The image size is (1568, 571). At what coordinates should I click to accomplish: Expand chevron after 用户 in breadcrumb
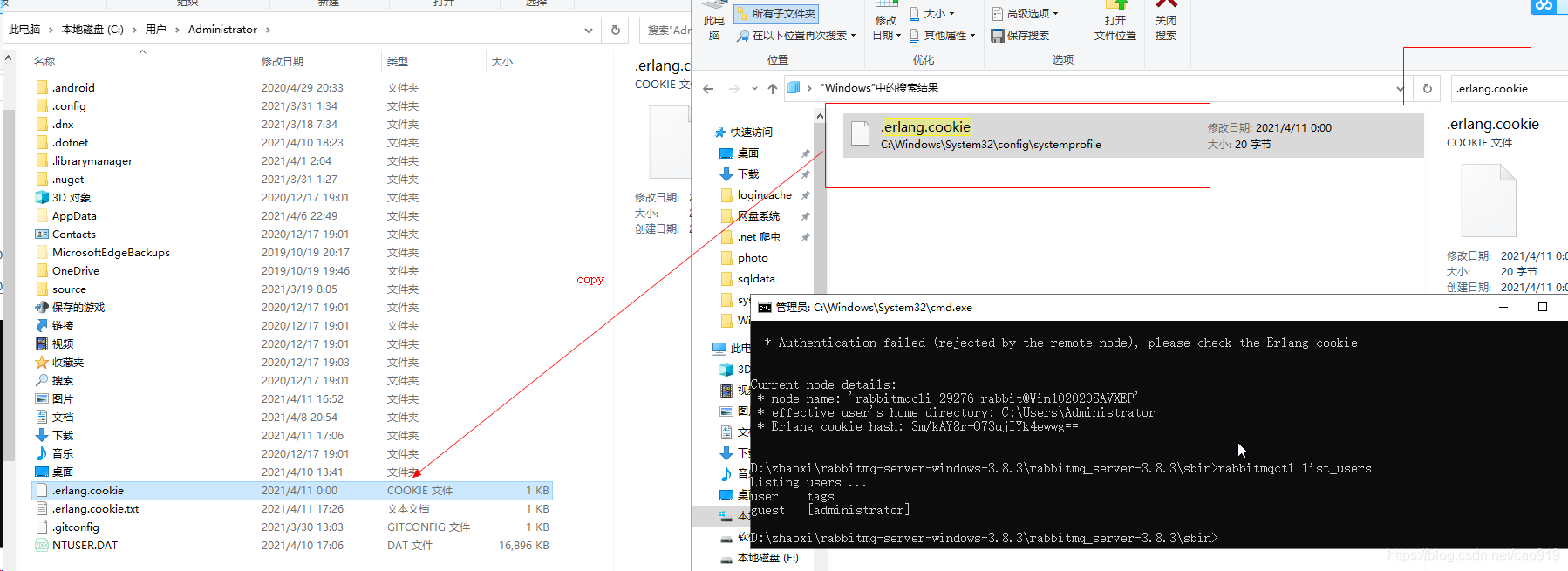pos(178,30)
